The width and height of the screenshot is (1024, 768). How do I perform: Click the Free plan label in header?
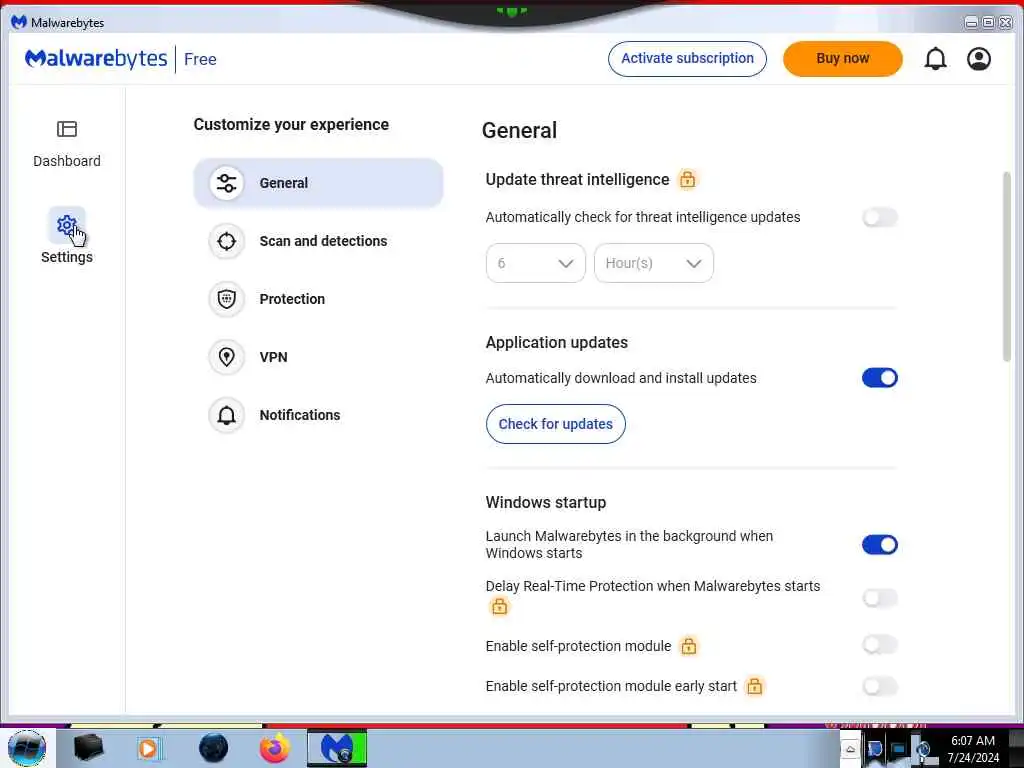pyautogui.click(x=200, y=59)
